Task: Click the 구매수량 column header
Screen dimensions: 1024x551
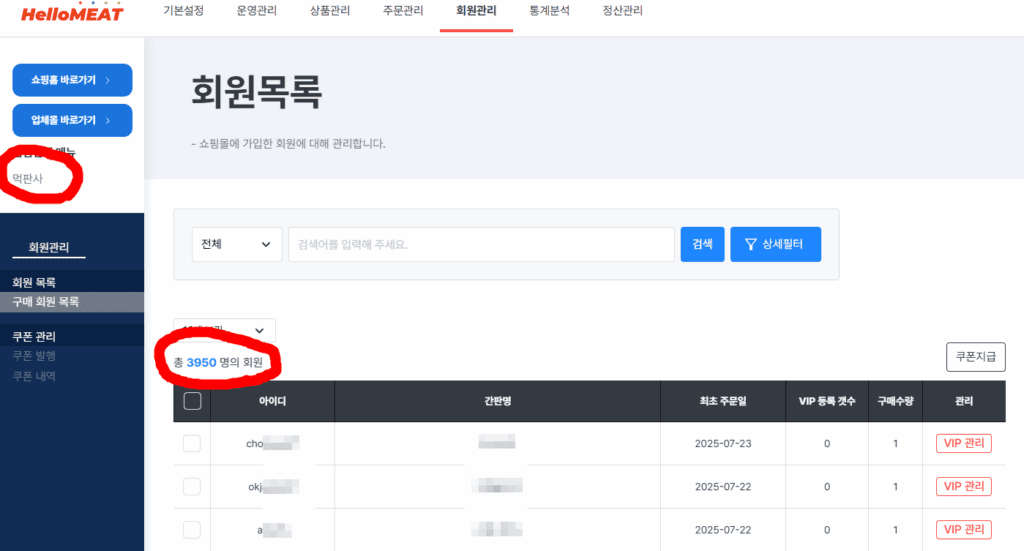Action: click(895, 401)
